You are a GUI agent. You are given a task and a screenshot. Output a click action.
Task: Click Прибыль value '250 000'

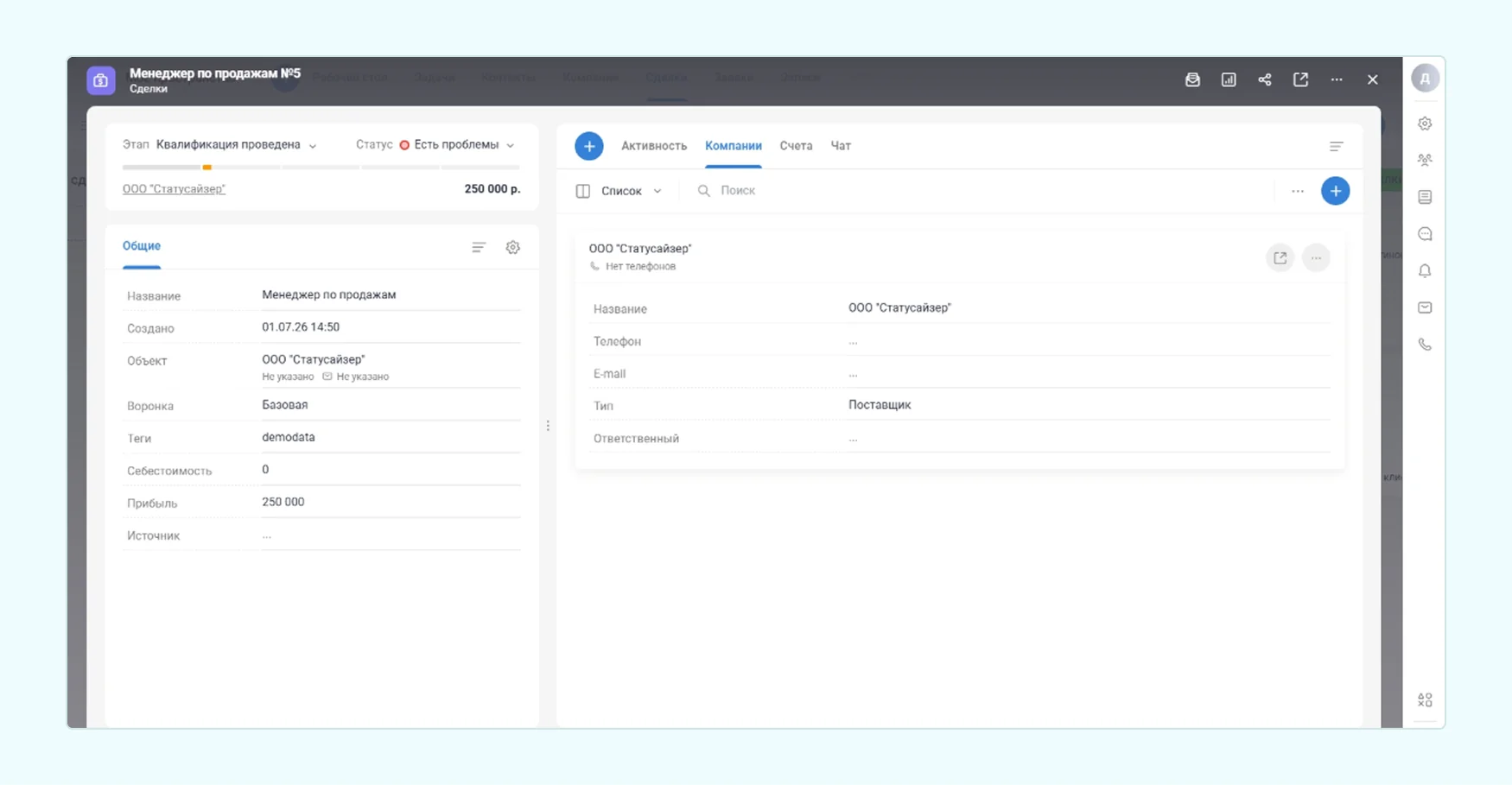pos(283,502)
